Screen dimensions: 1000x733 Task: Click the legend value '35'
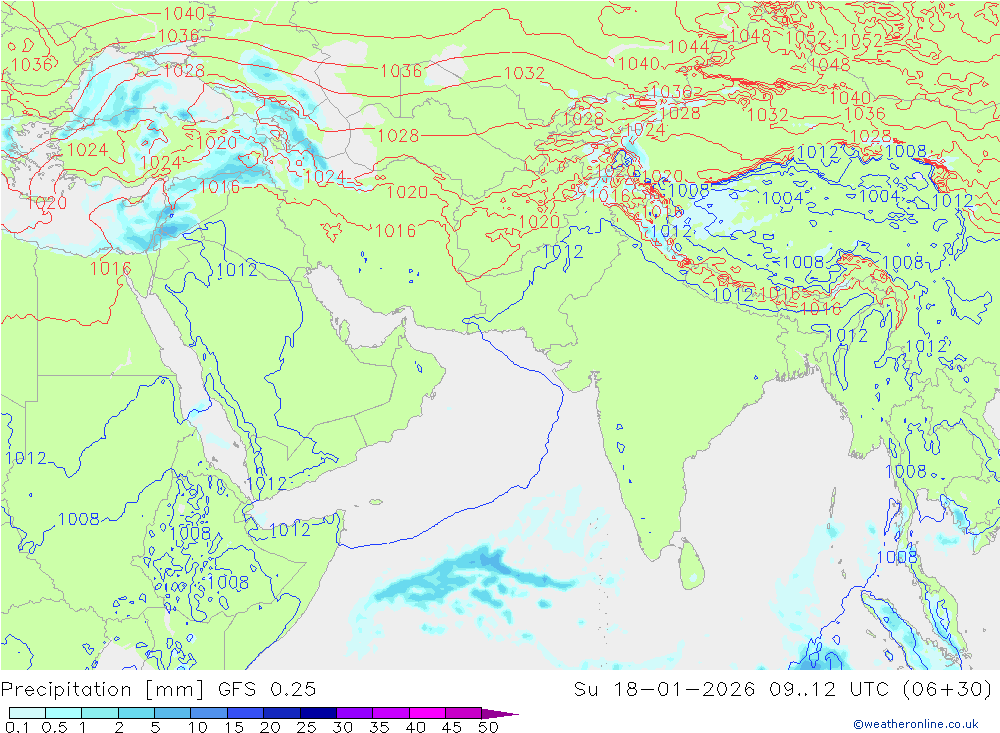379,727
